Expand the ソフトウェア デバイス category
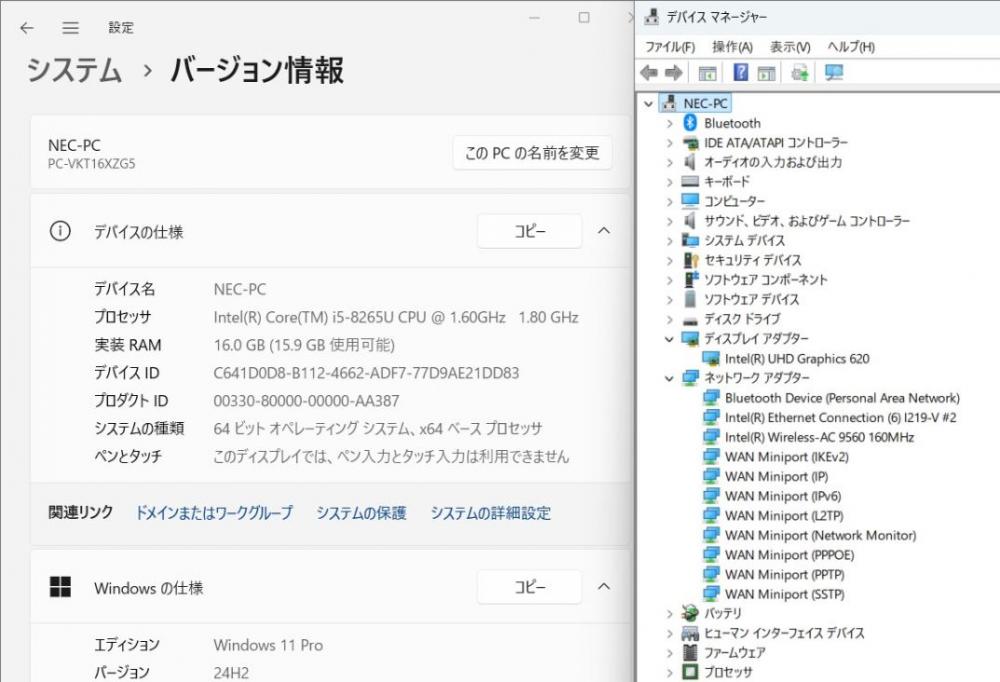1000x682 pixels. click(x=670, y=299)
